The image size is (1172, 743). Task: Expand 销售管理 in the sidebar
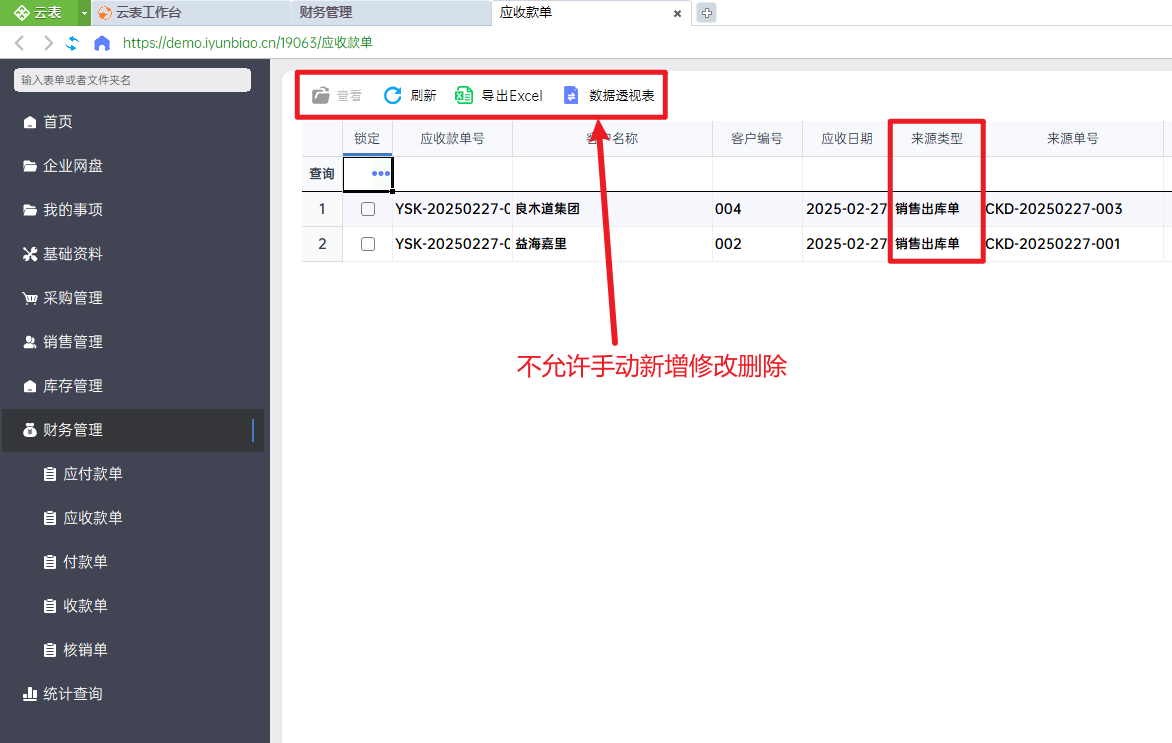coord(133,342)
